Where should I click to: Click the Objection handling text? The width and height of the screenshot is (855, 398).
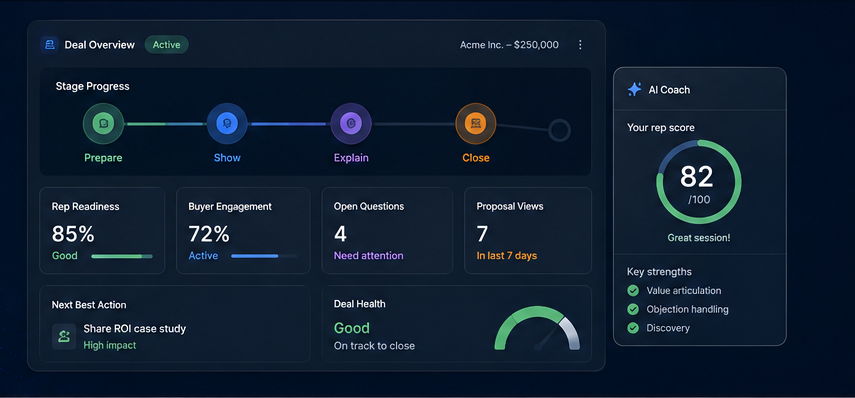click(687, 309)
